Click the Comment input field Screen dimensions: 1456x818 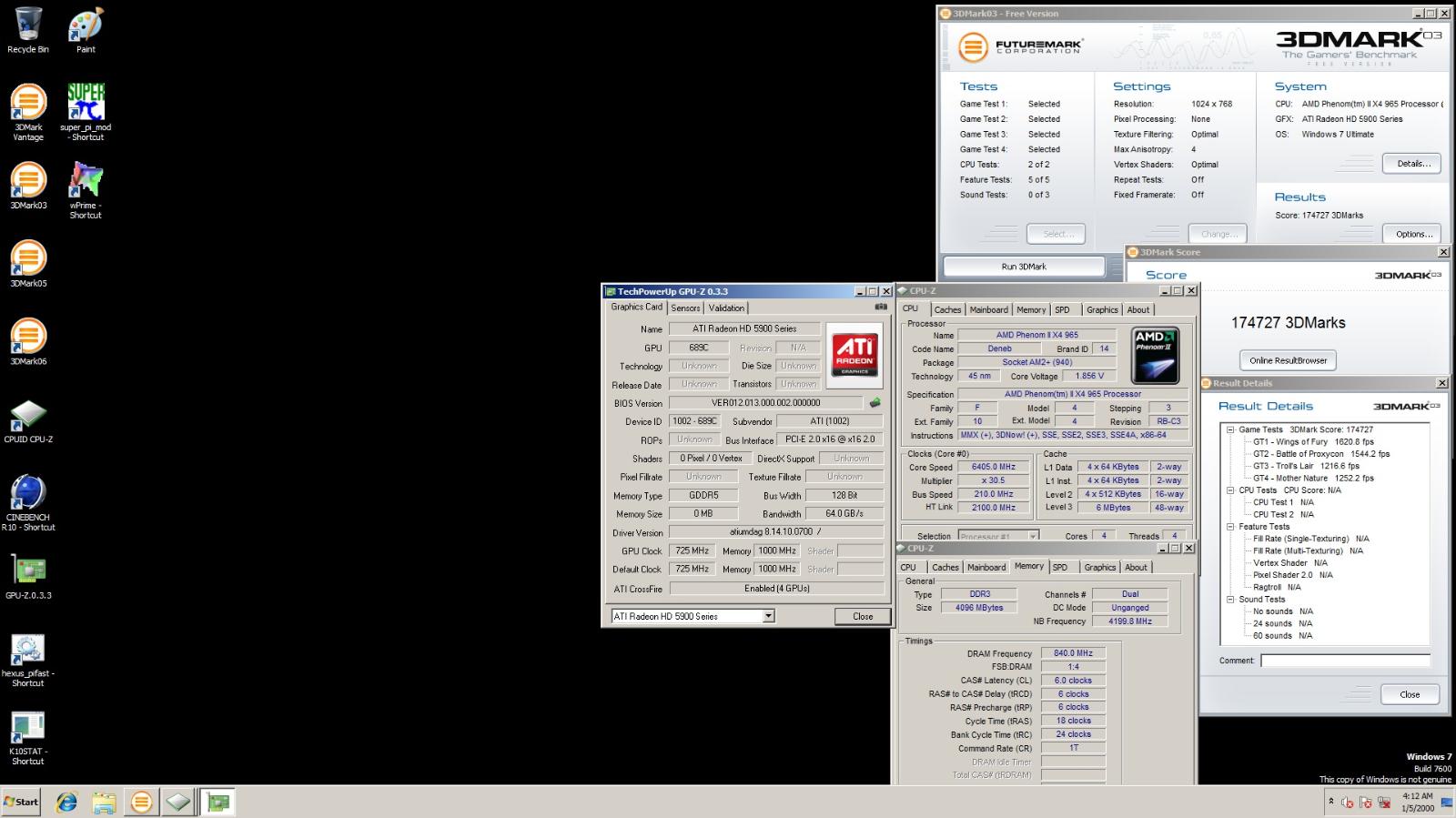[1345, 661]
